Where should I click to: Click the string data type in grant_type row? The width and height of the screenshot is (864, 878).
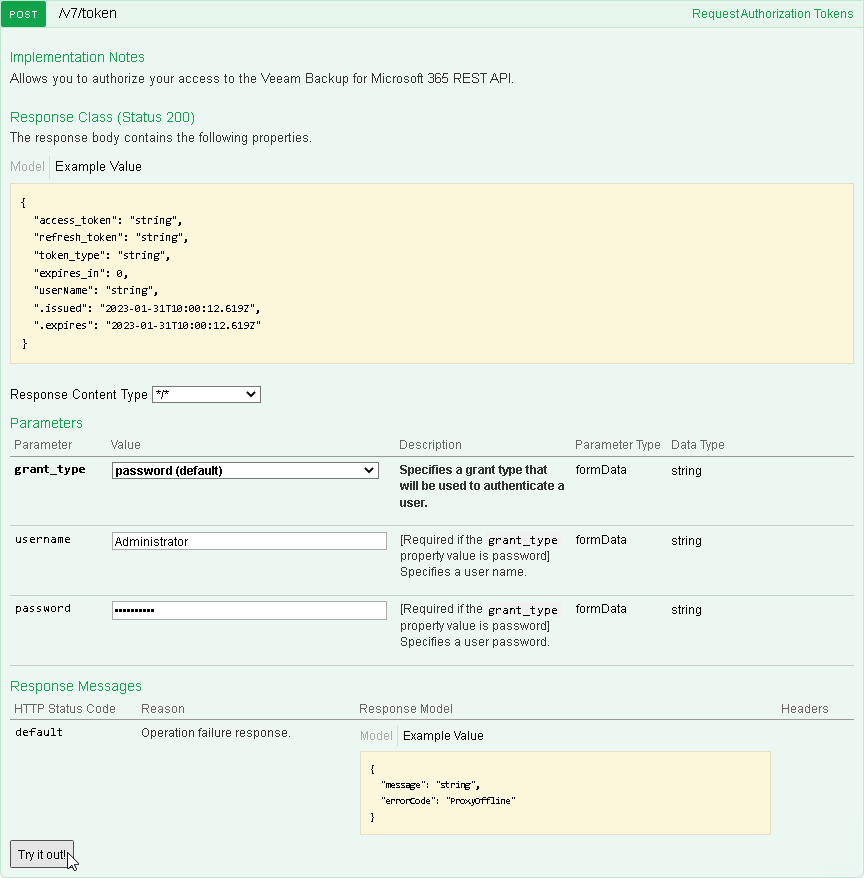pyautogui.click(x=686, y=470)
